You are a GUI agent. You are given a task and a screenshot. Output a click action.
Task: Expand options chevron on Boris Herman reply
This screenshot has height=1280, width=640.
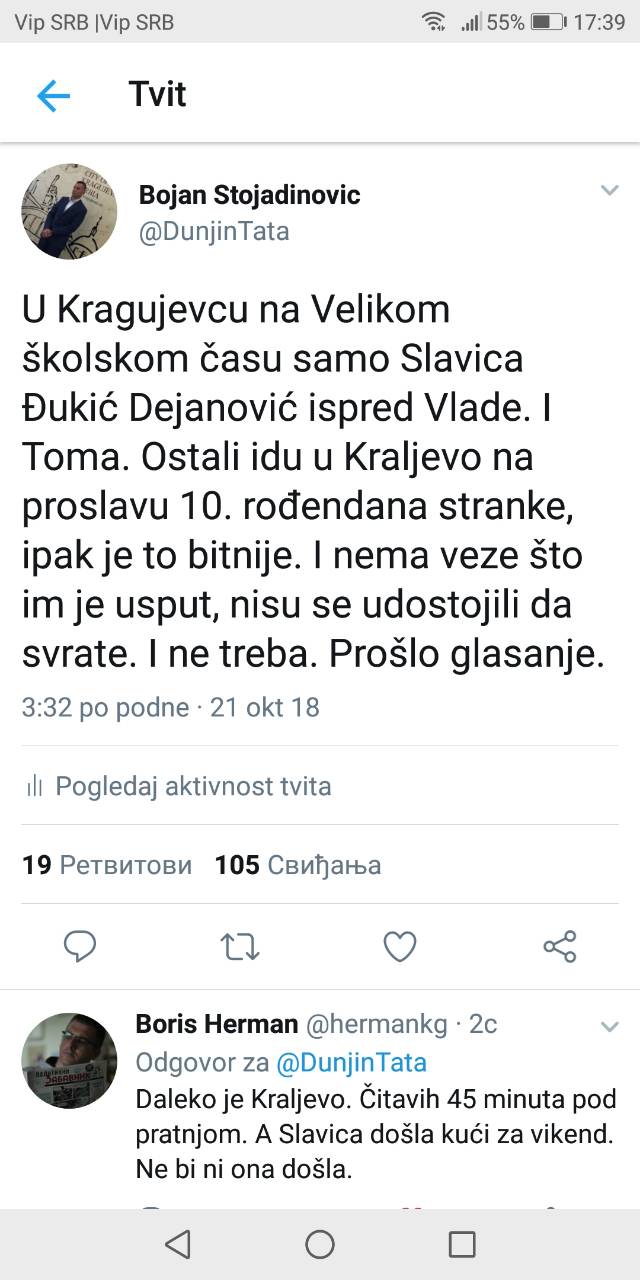pos(609,1026)
